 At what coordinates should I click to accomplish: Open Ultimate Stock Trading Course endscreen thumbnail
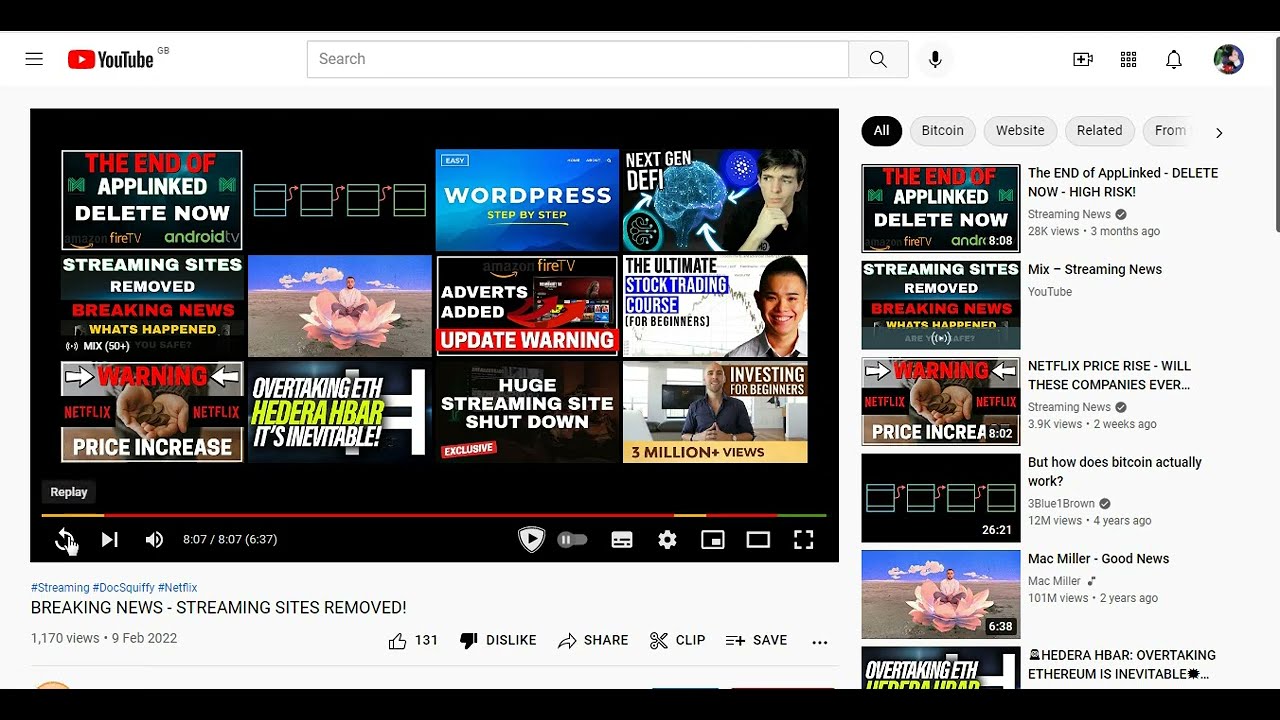[x=715, y=306]
